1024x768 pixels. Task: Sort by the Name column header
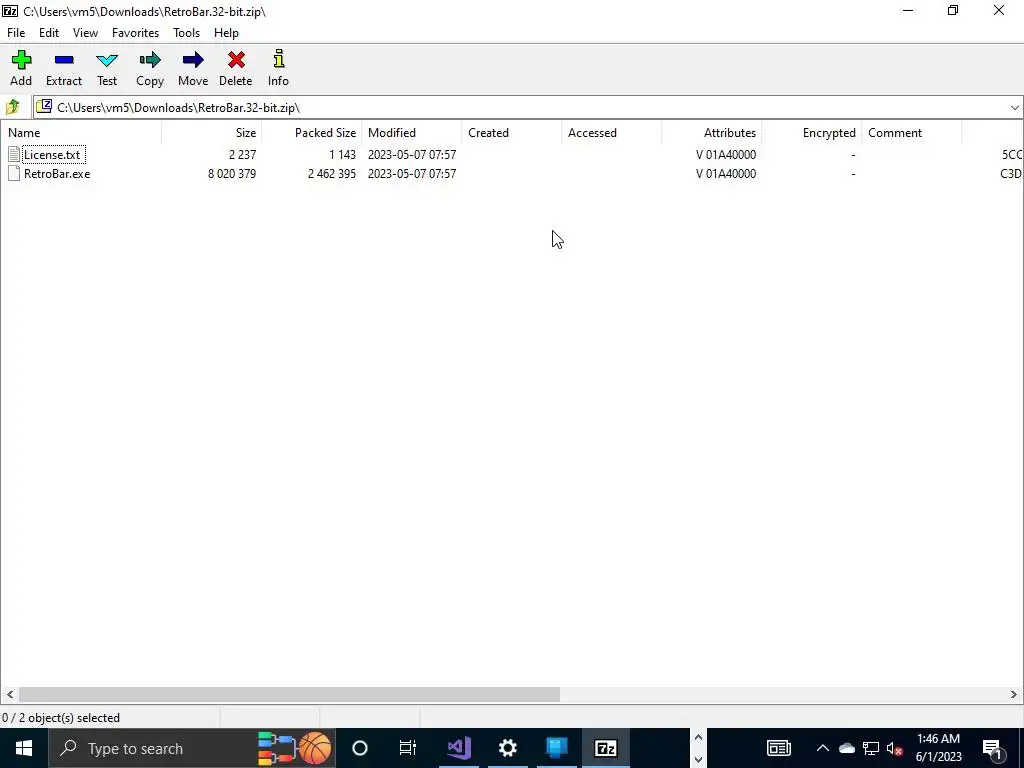tap(81, 133)
